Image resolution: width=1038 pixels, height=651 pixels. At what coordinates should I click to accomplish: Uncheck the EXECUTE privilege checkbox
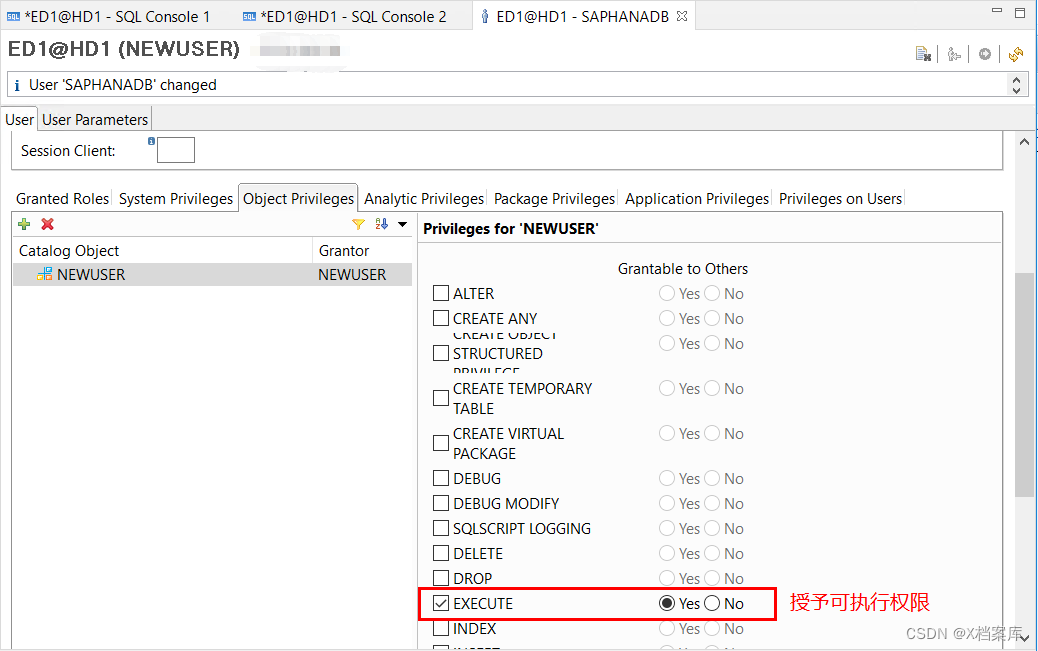441,603
